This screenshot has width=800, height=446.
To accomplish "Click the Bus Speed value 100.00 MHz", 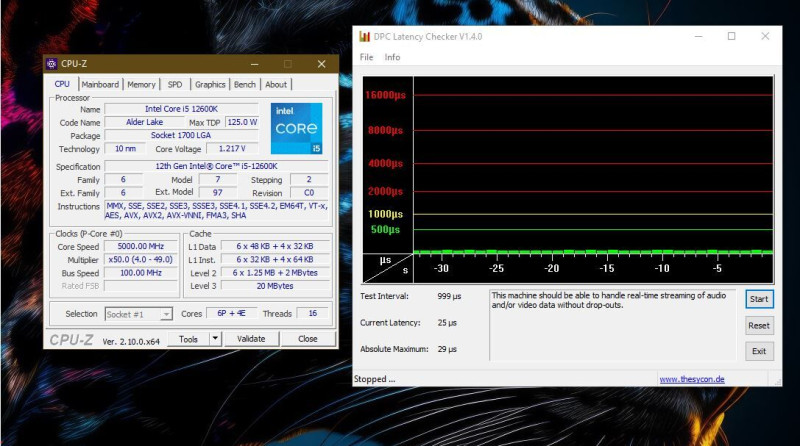I will point(141,272).
